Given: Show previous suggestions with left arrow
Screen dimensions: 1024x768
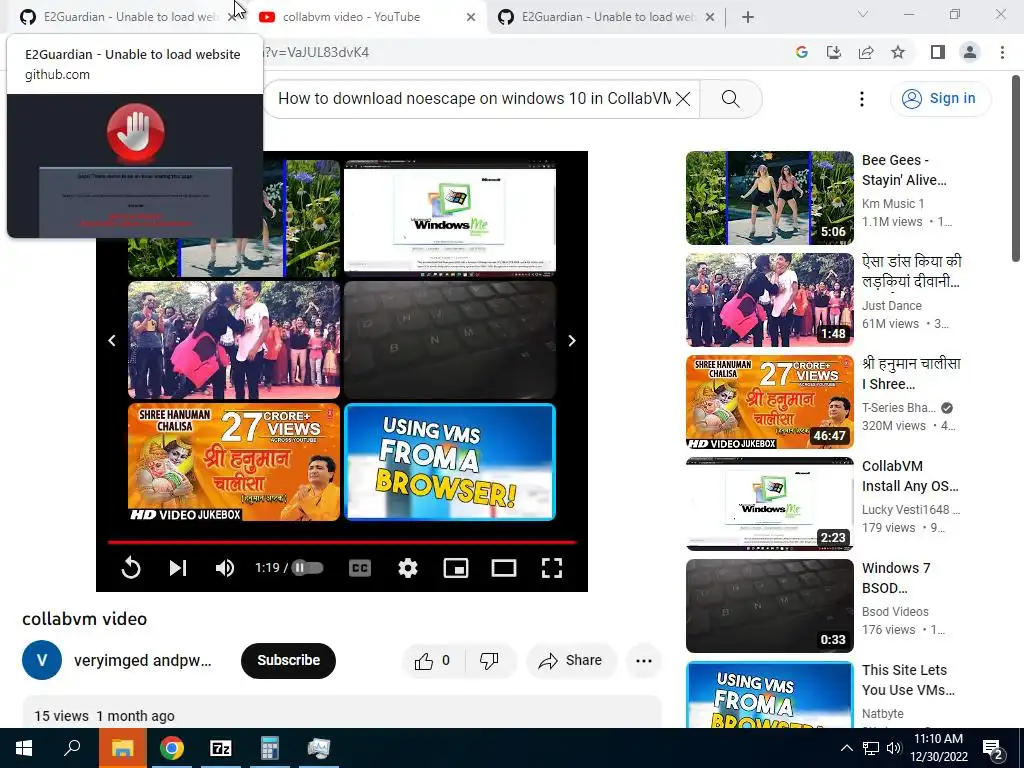Looking at the screenshot, I should (x=112, y=340).
